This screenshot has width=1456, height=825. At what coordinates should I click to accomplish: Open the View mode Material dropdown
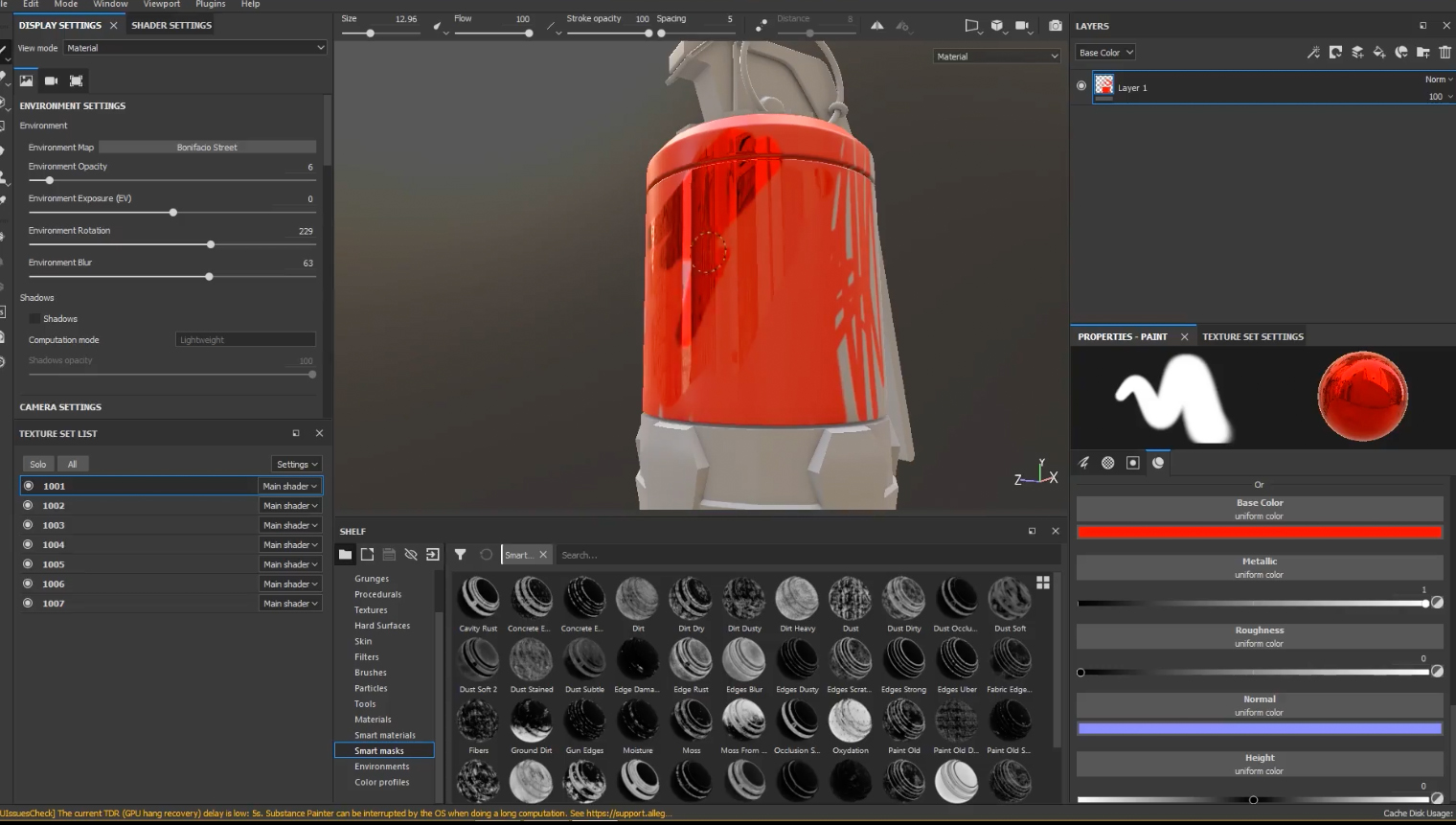[x=195, y=48]
